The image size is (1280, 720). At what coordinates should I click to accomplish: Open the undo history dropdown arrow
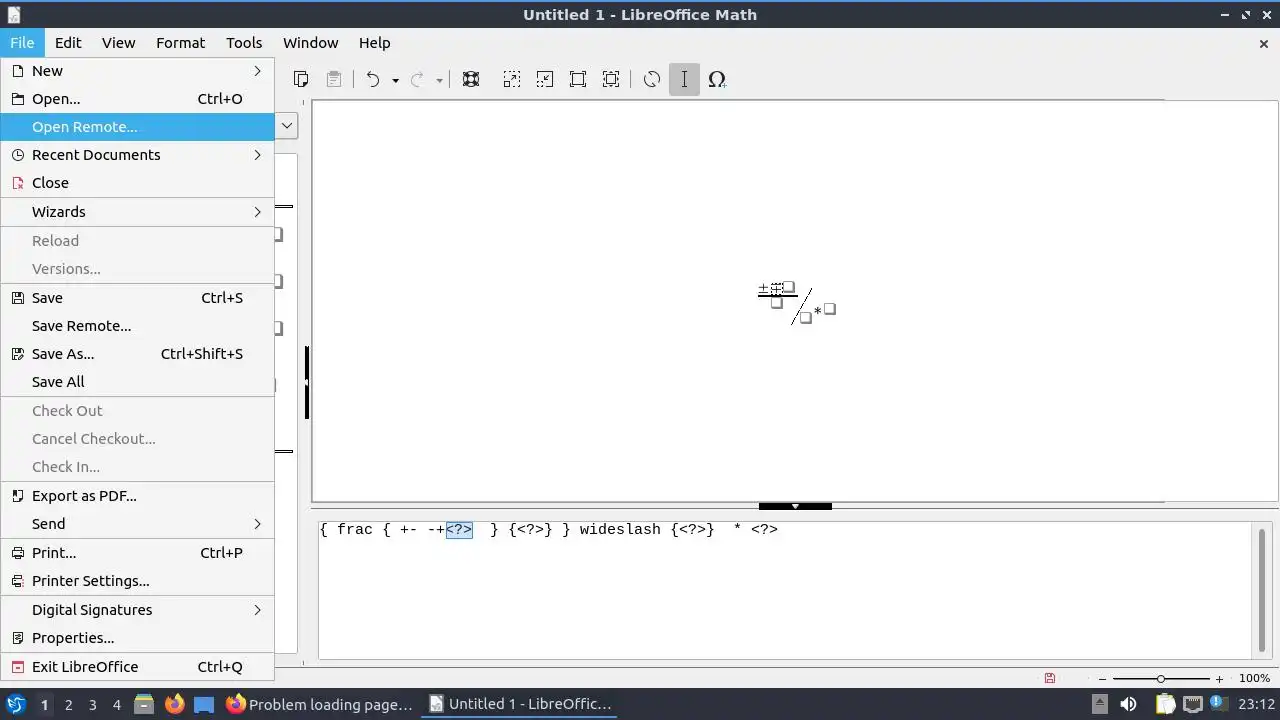click(x=395, y=80)
